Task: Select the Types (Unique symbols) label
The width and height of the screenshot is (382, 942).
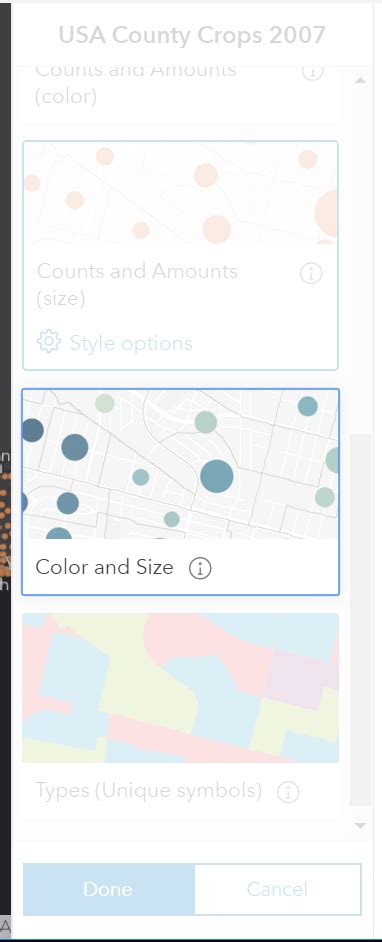Action: (148, 791)
